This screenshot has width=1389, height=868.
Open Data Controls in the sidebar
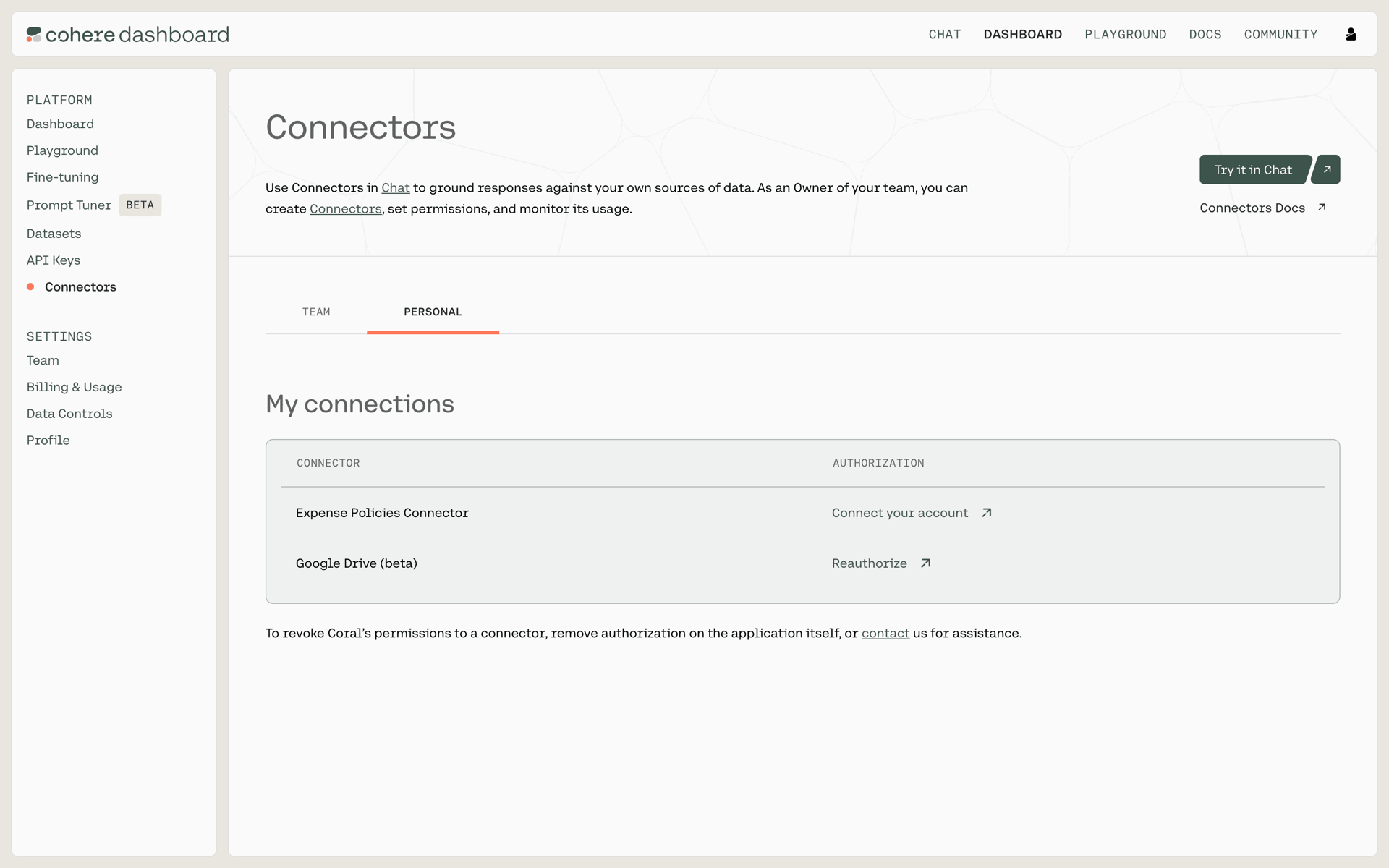(x=69, y=414)
